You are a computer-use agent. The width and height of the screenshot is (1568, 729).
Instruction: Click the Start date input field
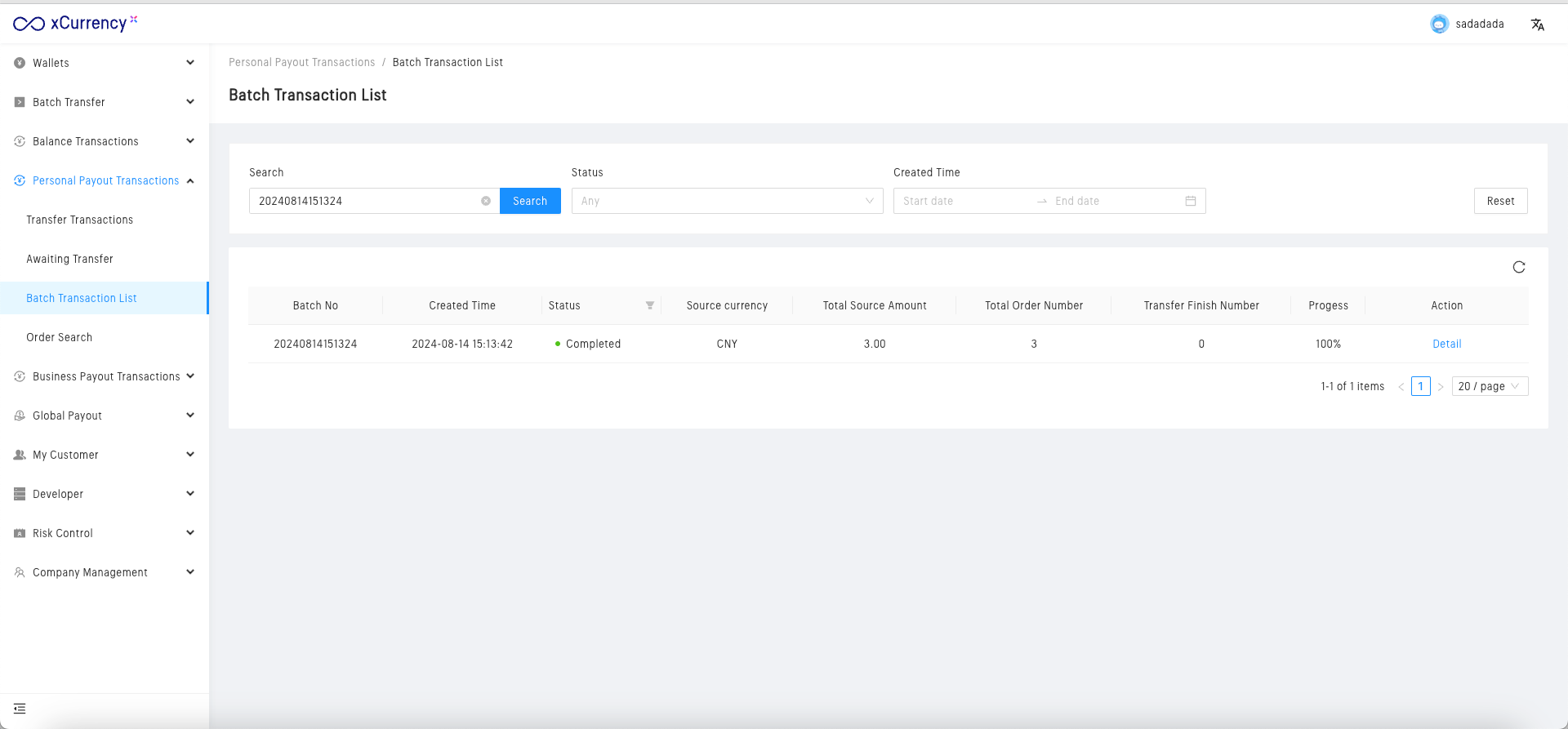pos(964,201)
